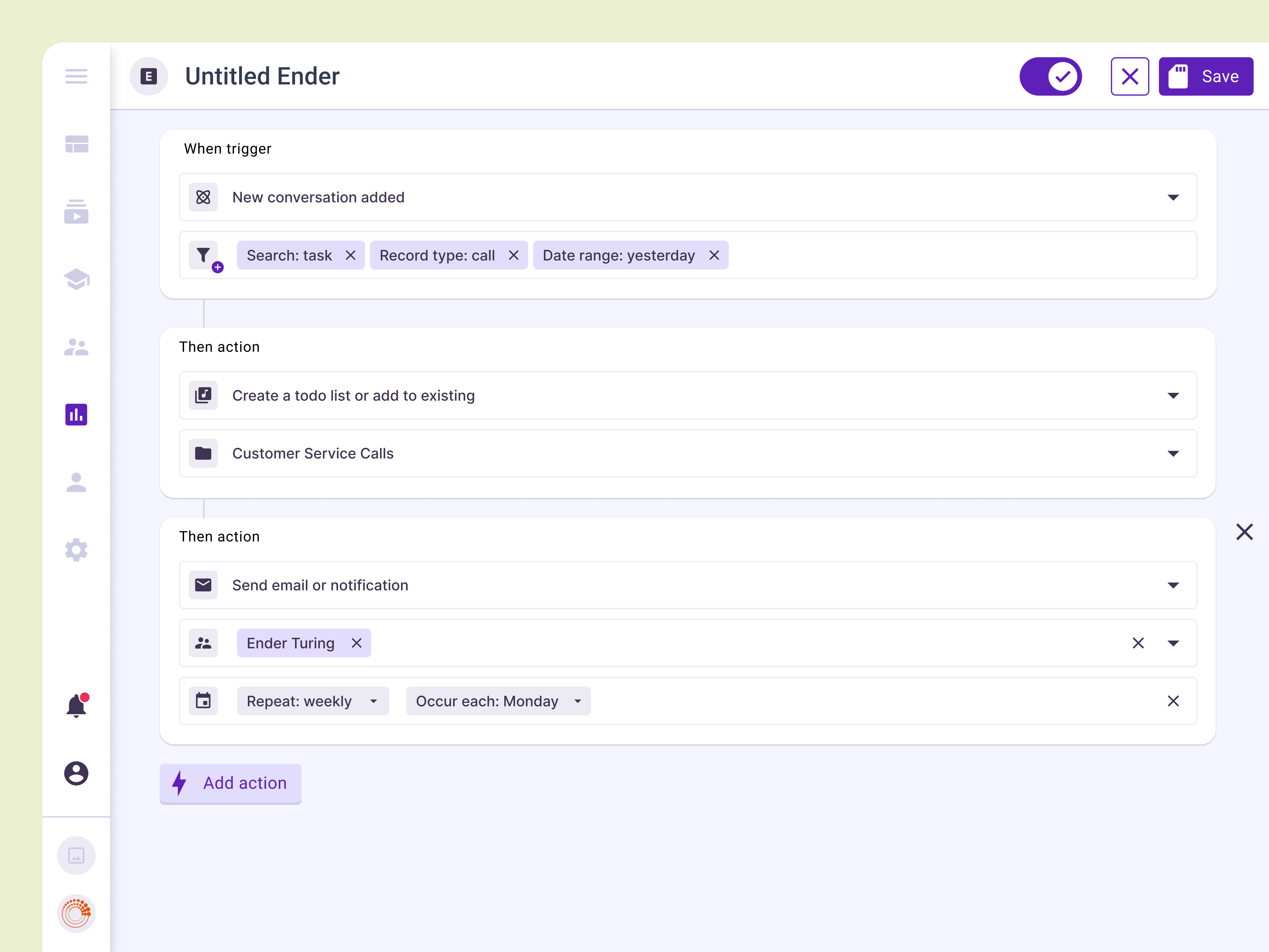Viewport: 1269px width, 952px height.
Task: Delete the Send email Then action card
Action: pos(1245,532)
